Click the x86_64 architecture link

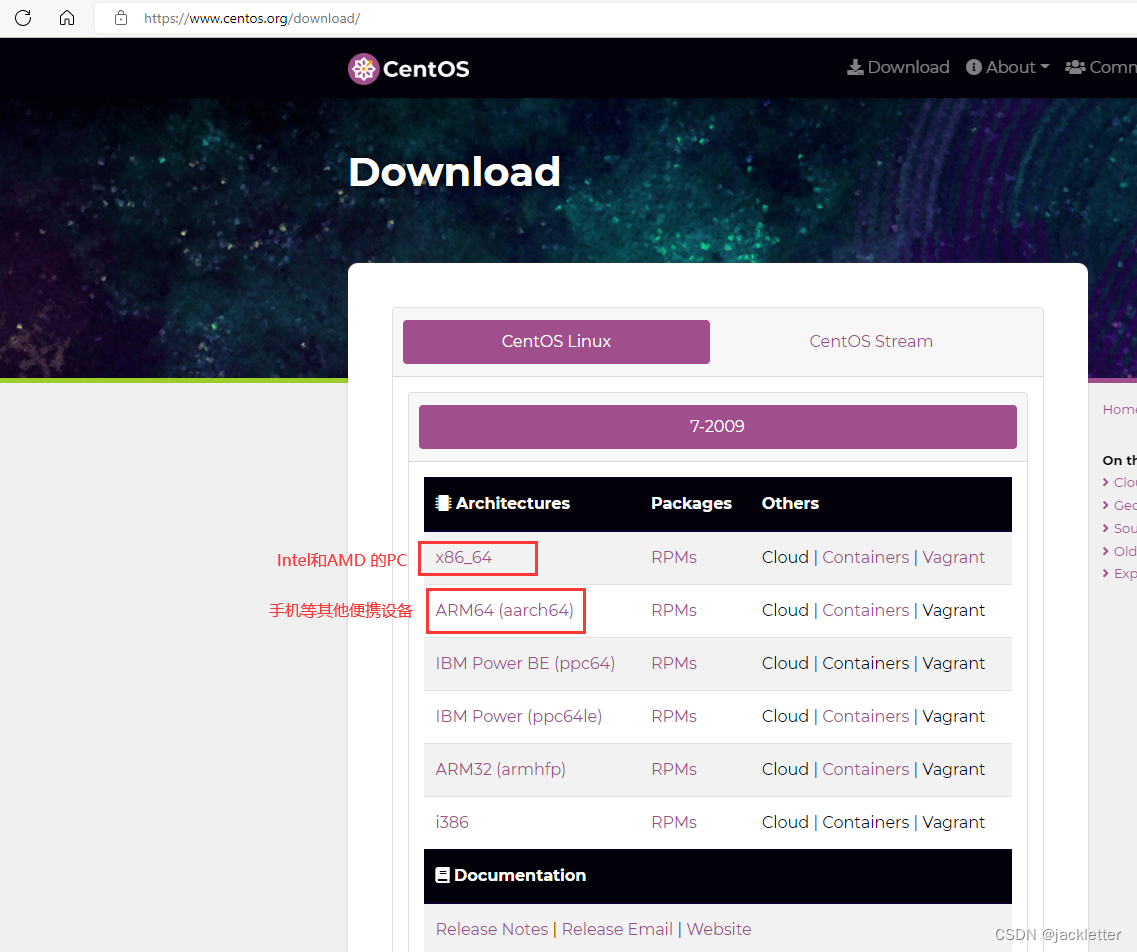(x=464, y=558)
